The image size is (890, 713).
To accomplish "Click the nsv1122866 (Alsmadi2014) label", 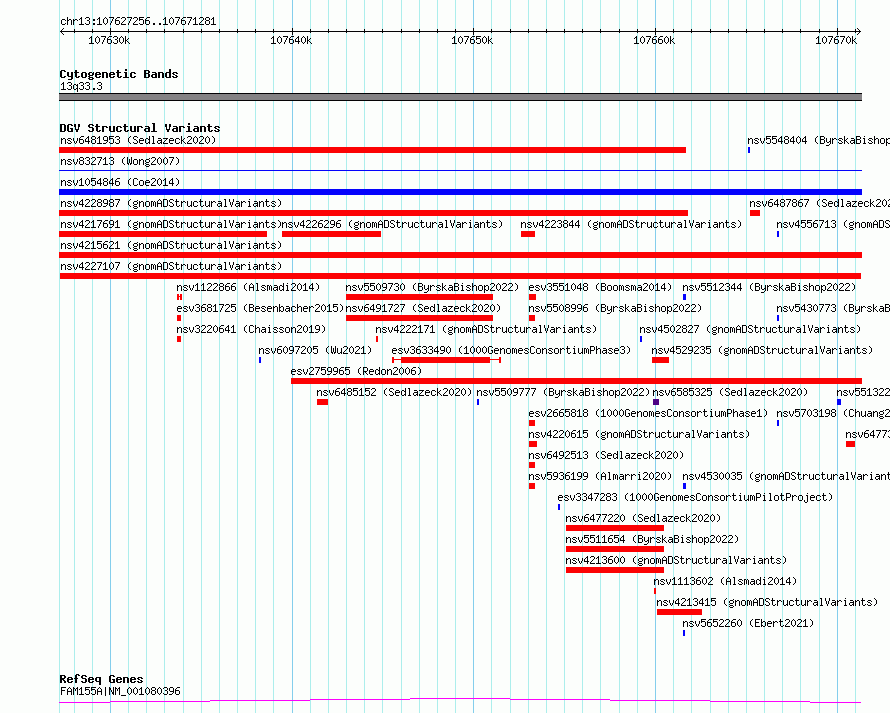I will point(248,287).
